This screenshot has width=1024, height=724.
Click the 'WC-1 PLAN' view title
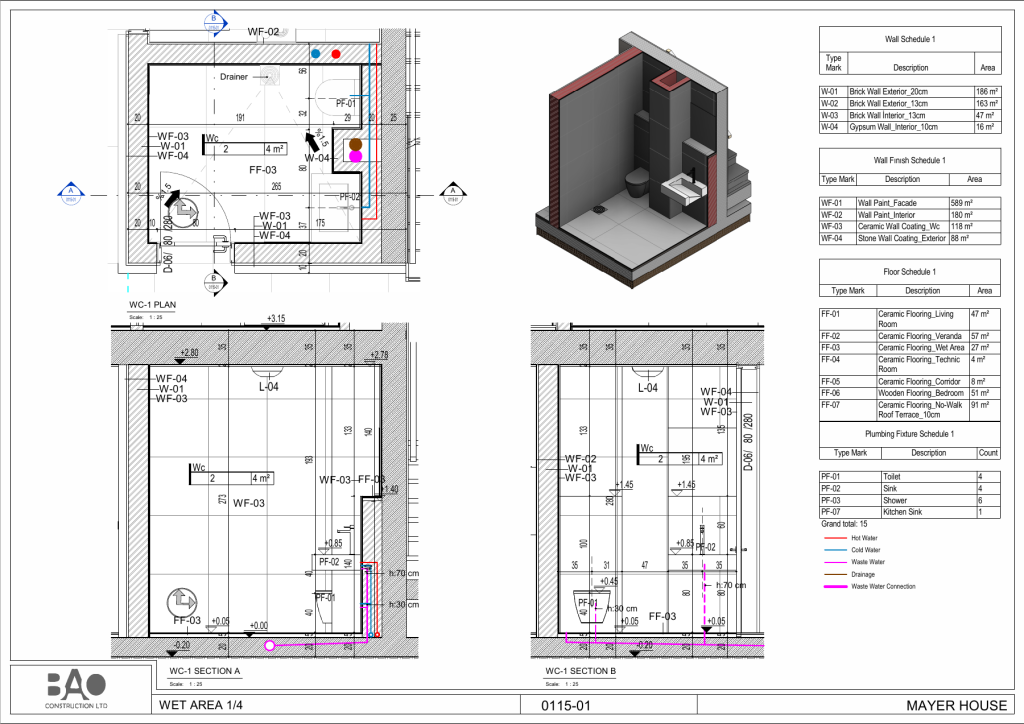[x=152, y=305]
